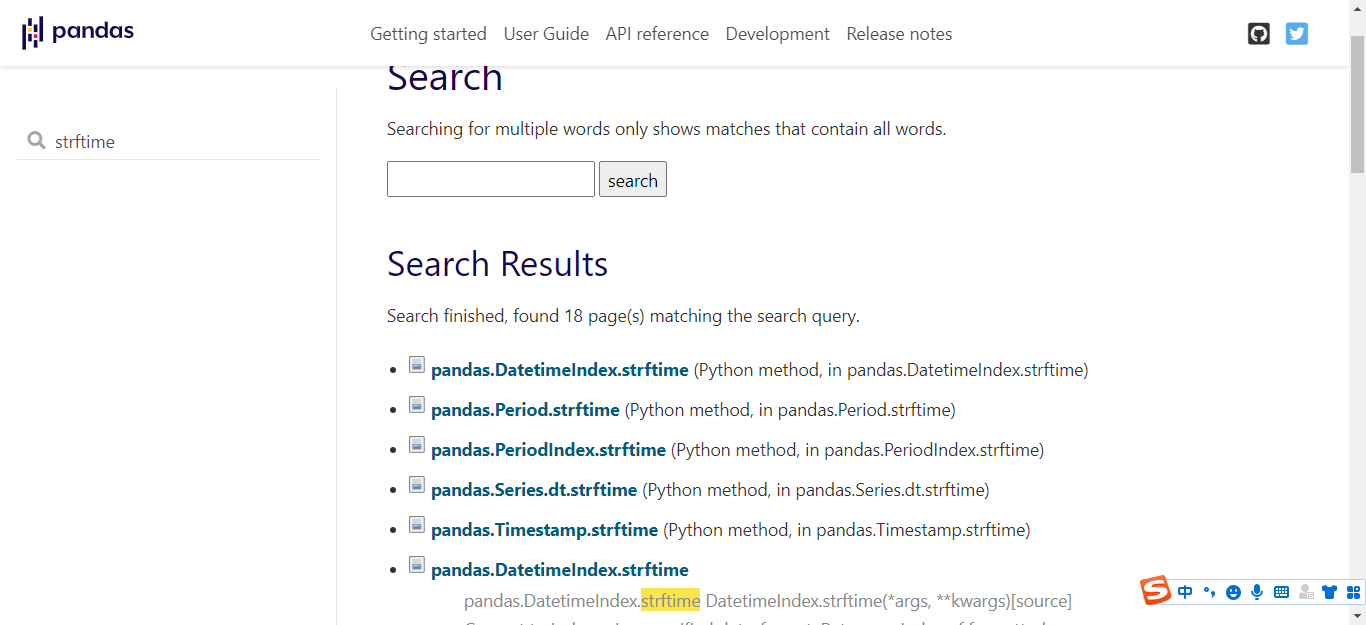Open the Getting started menu
The width and height of the screenshot is (1366, 625).
(428, 34)
